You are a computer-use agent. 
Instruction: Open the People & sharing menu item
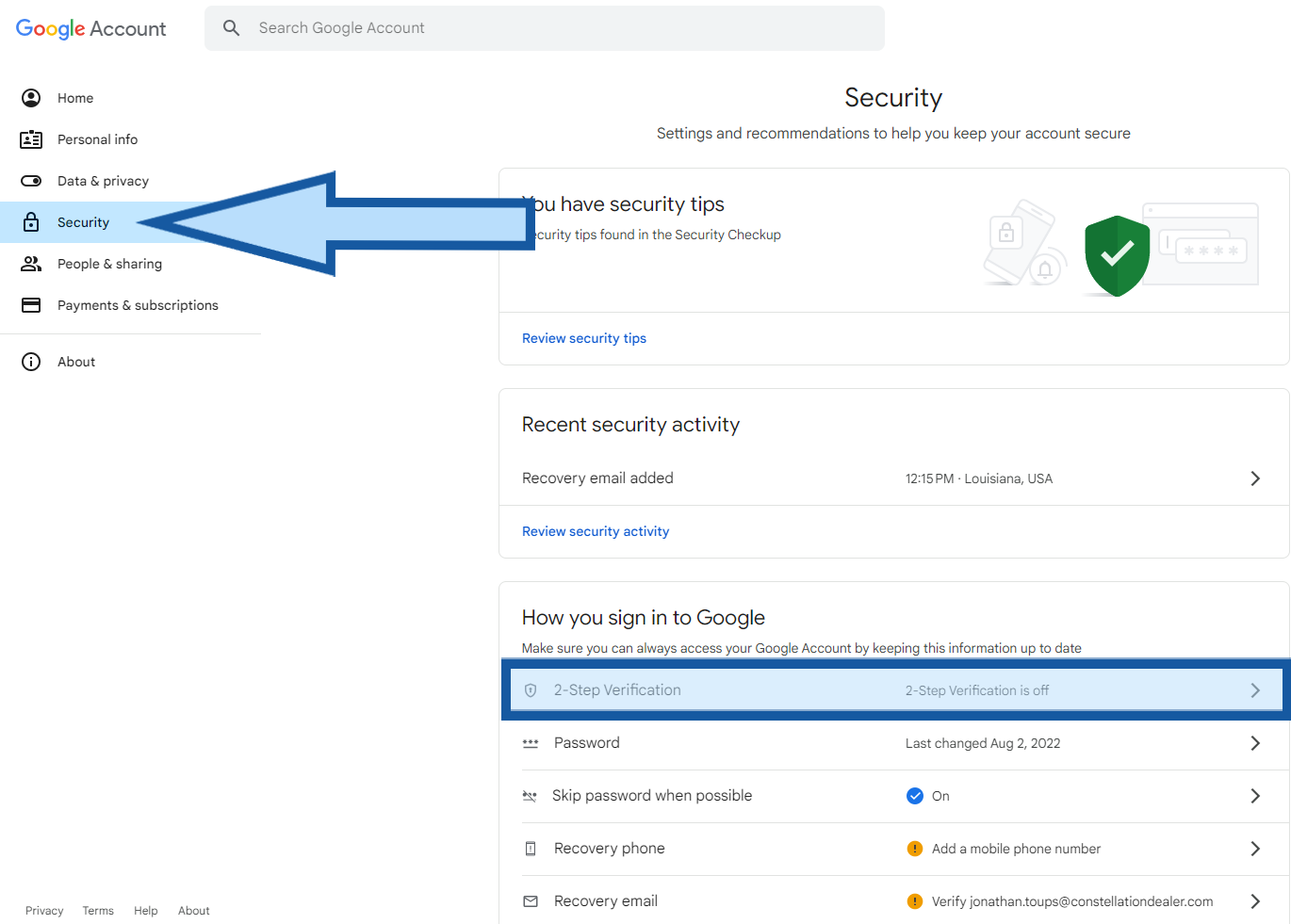(x=109, y=264)
